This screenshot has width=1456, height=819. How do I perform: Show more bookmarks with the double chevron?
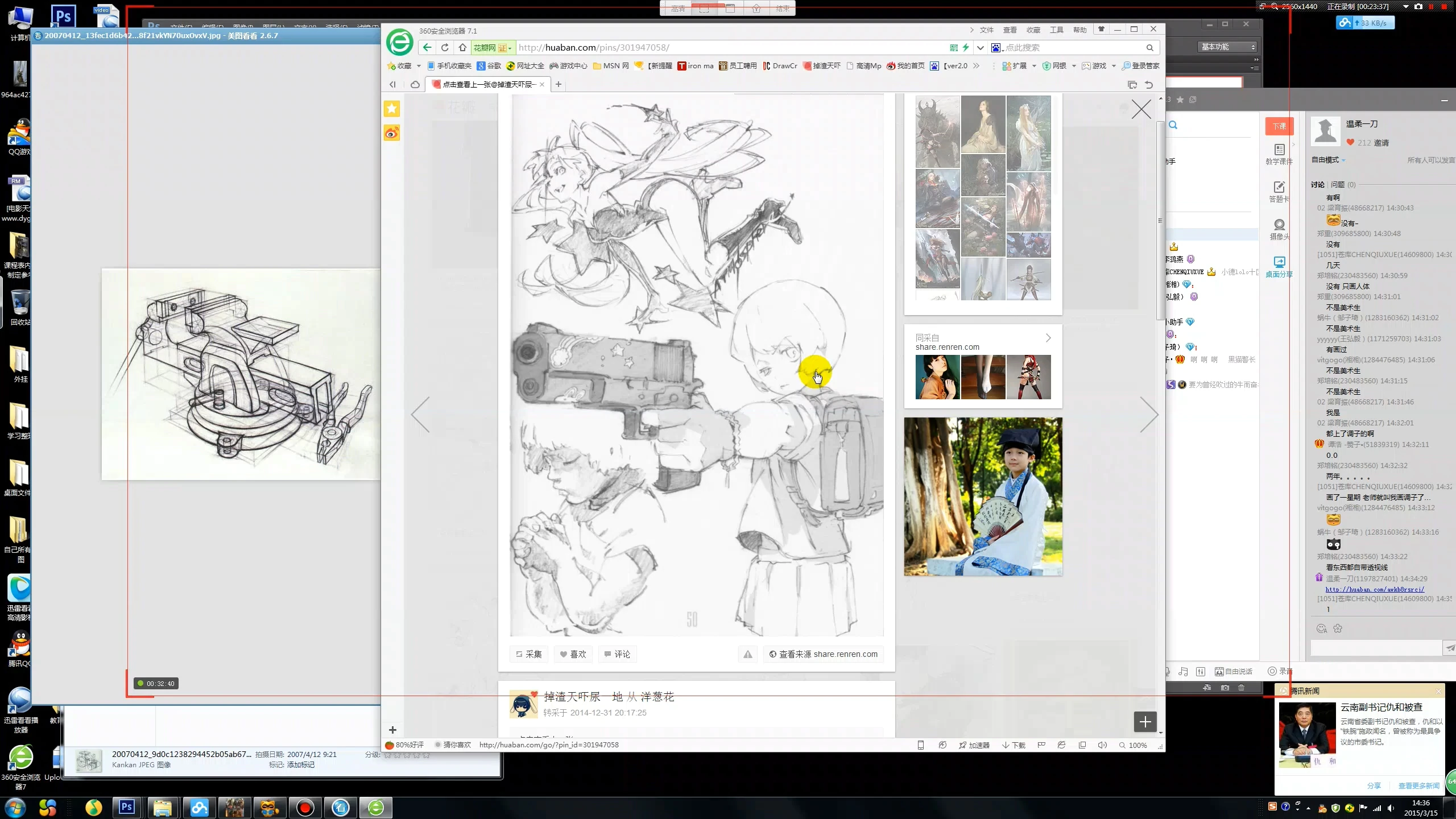977,66
